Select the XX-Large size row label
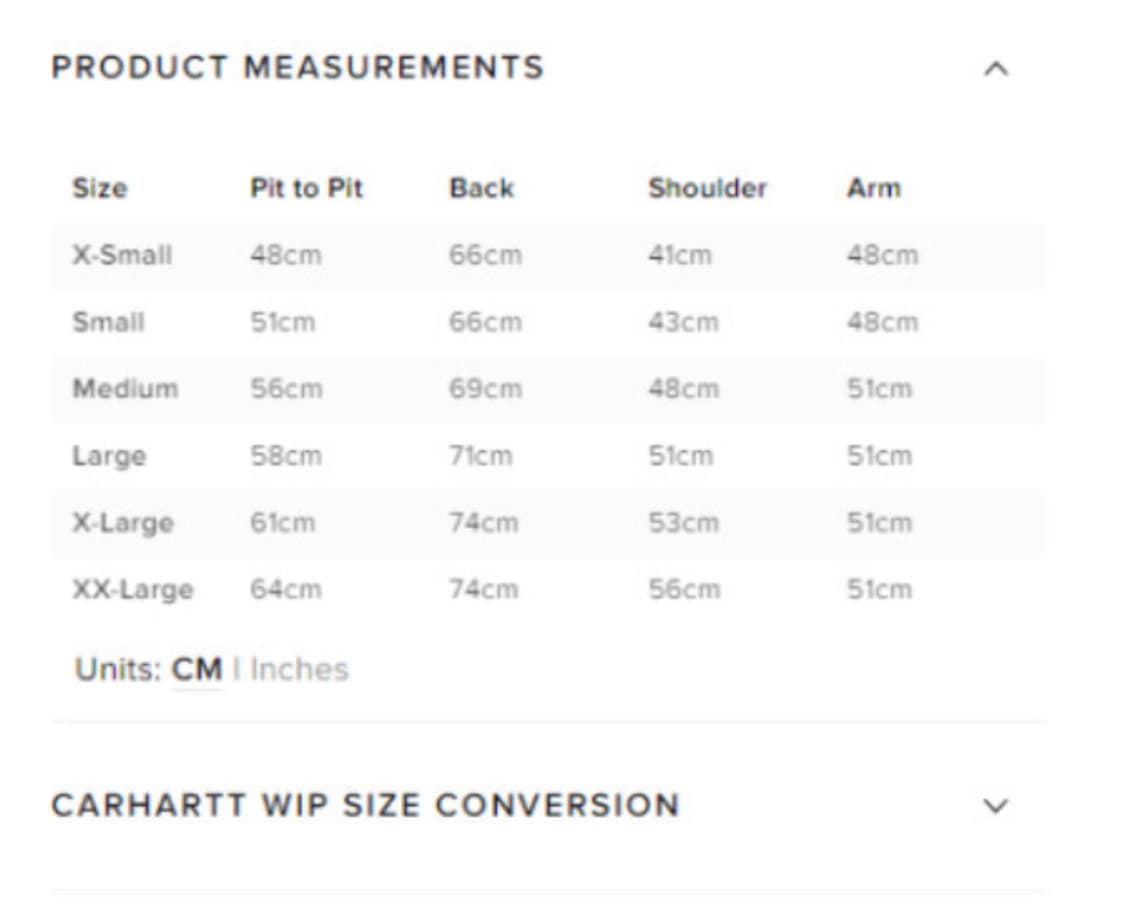 (132, 589)
